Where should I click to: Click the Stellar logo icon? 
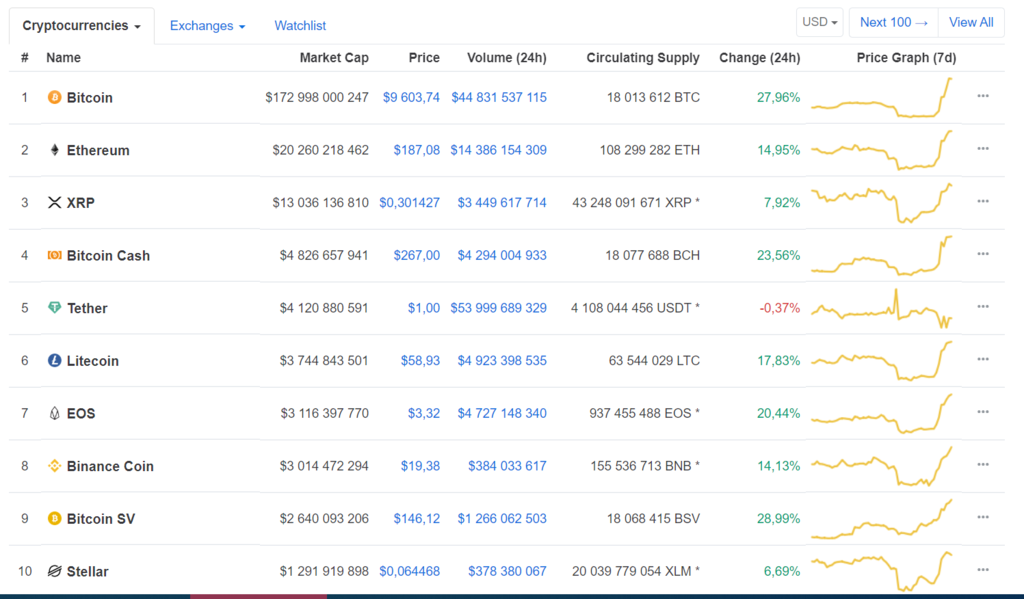click(x=54, y=571)
